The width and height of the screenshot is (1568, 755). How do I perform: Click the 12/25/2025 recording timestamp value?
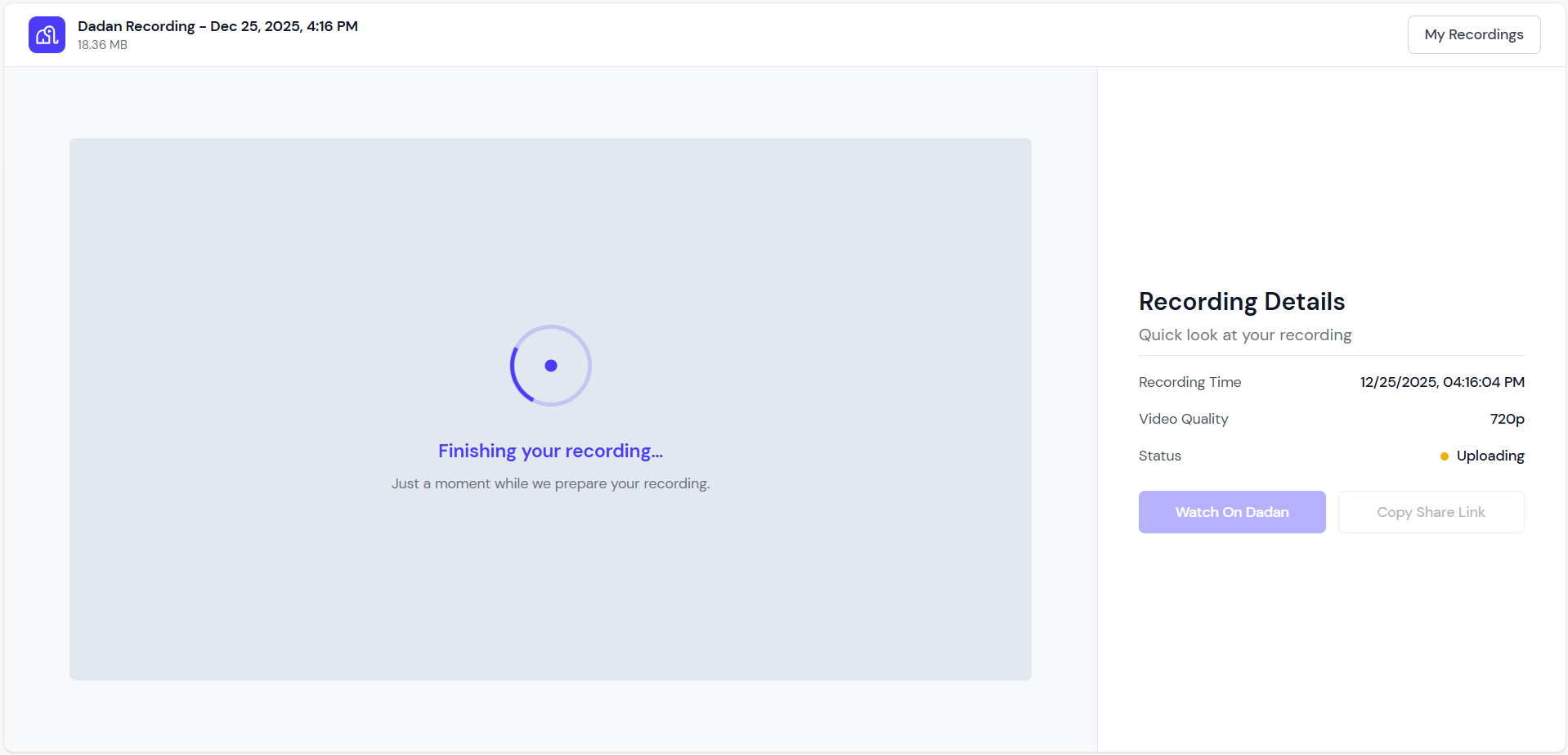tap(1441, 382)
